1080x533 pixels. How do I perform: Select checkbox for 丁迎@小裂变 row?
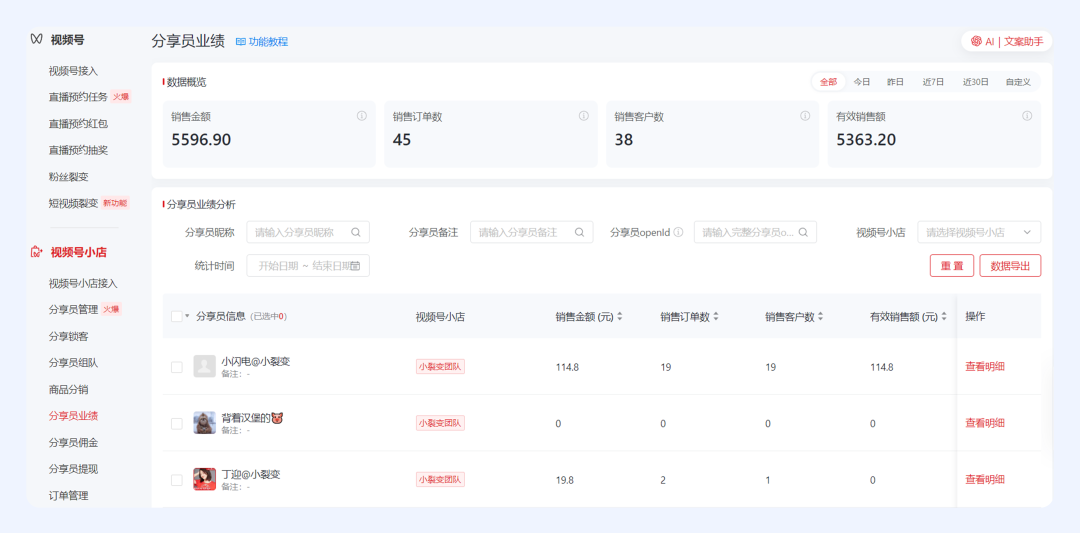coord(177,480)
